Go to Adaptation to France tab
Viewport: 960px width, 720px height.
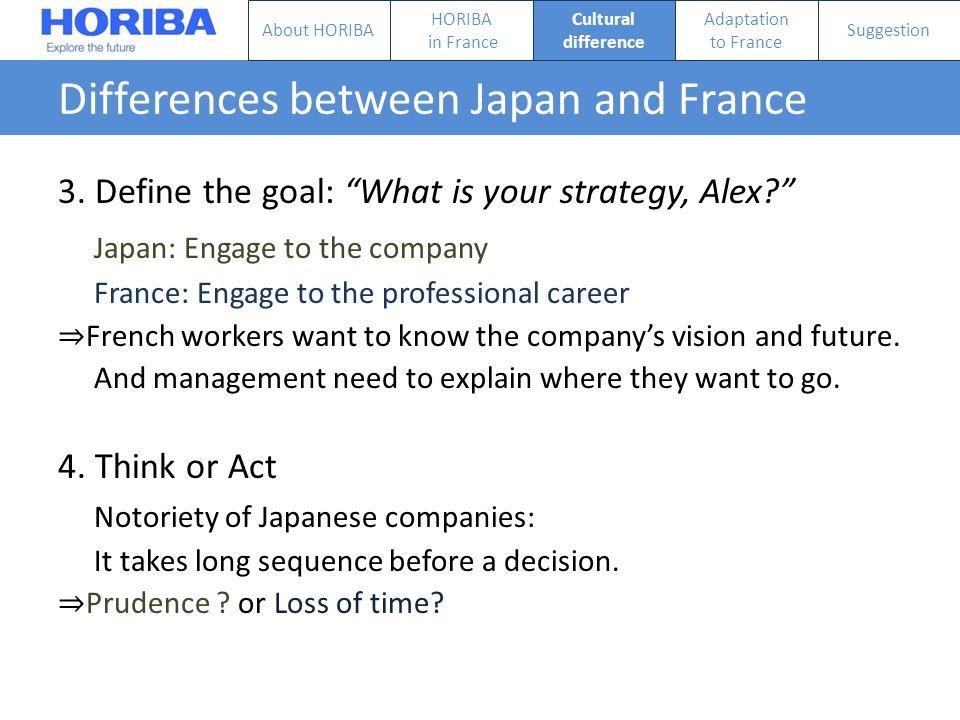click(x=746, y=30)
